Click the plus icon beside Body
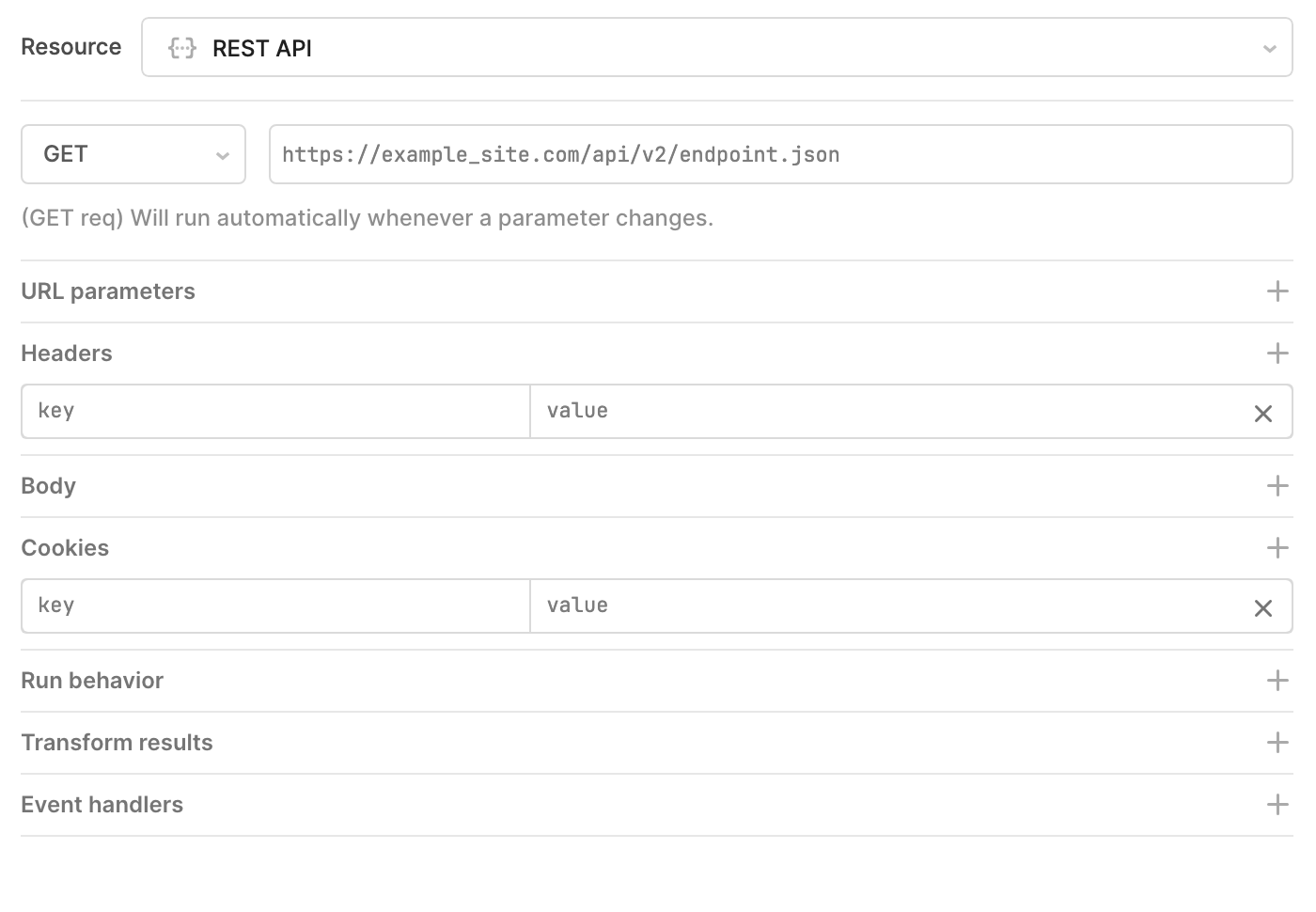This screenshot has width=1316, height=912. (x=1277, y=486)
